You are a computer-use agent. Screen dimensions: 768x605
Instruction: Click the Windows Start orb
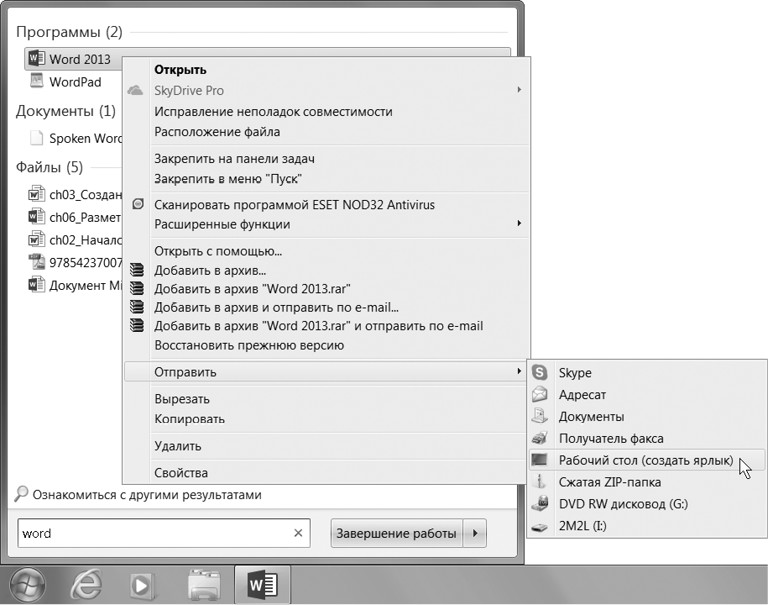pos(29,585)
